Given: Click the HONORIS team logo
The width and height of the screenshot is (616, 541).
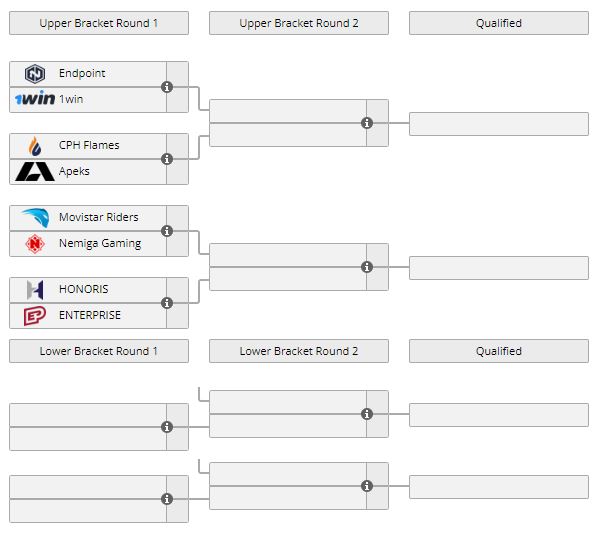Looking at the screenshot, I should (x=35, y=289).
